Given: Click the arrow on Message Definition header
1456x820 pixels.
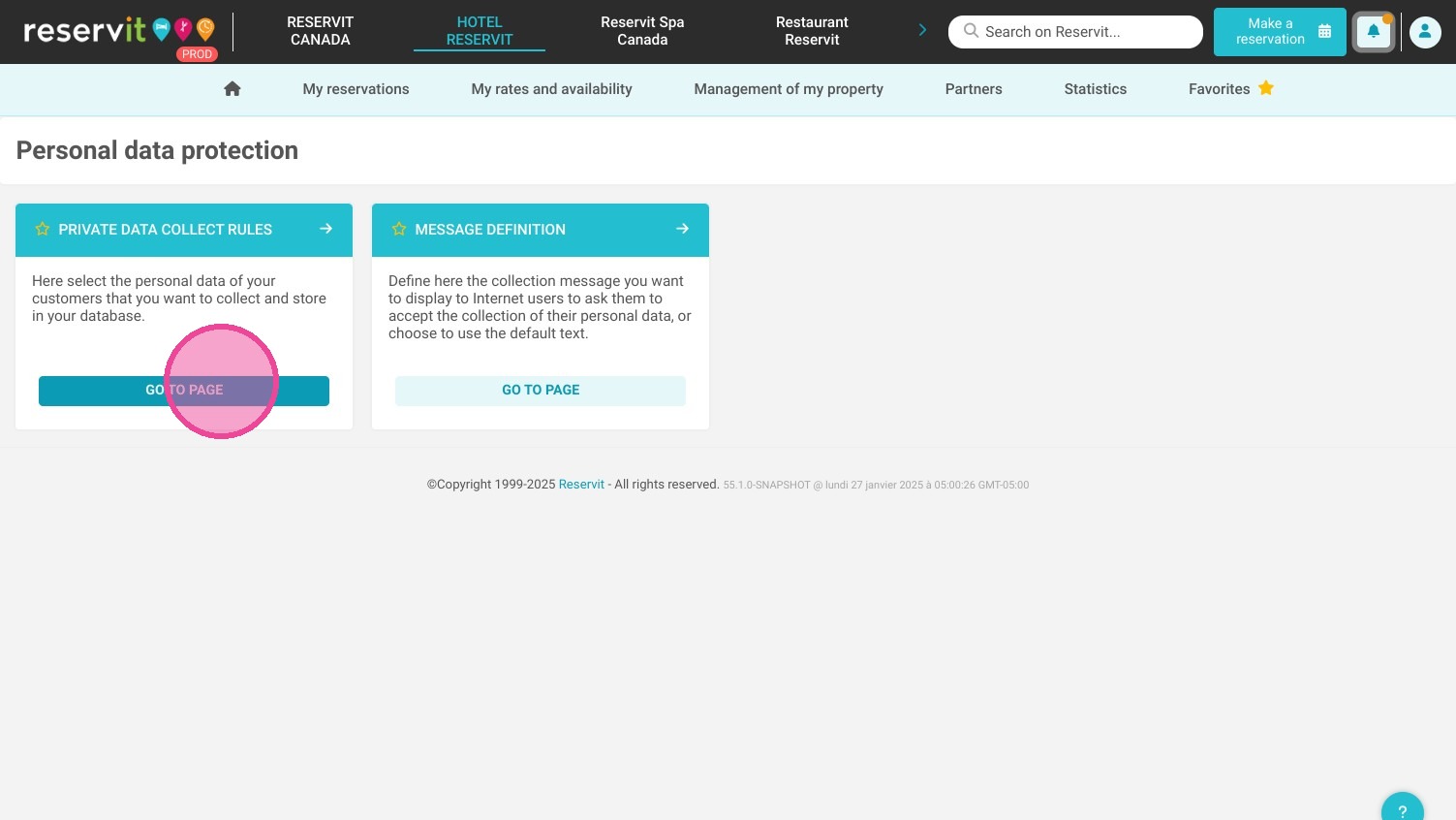Looking at the screenshot, I should coord(683,229).
